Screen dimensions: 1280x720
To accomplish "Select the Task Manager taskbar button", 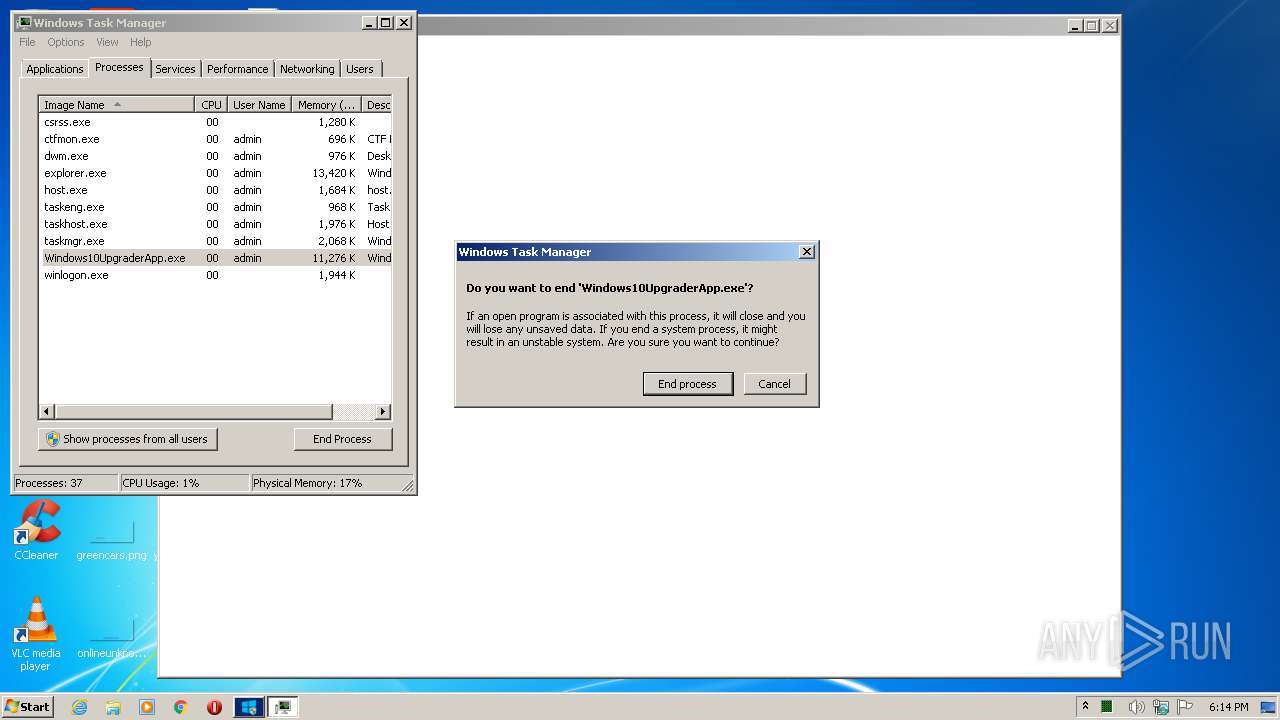I will pyautogui.click(x=283, y=707).
